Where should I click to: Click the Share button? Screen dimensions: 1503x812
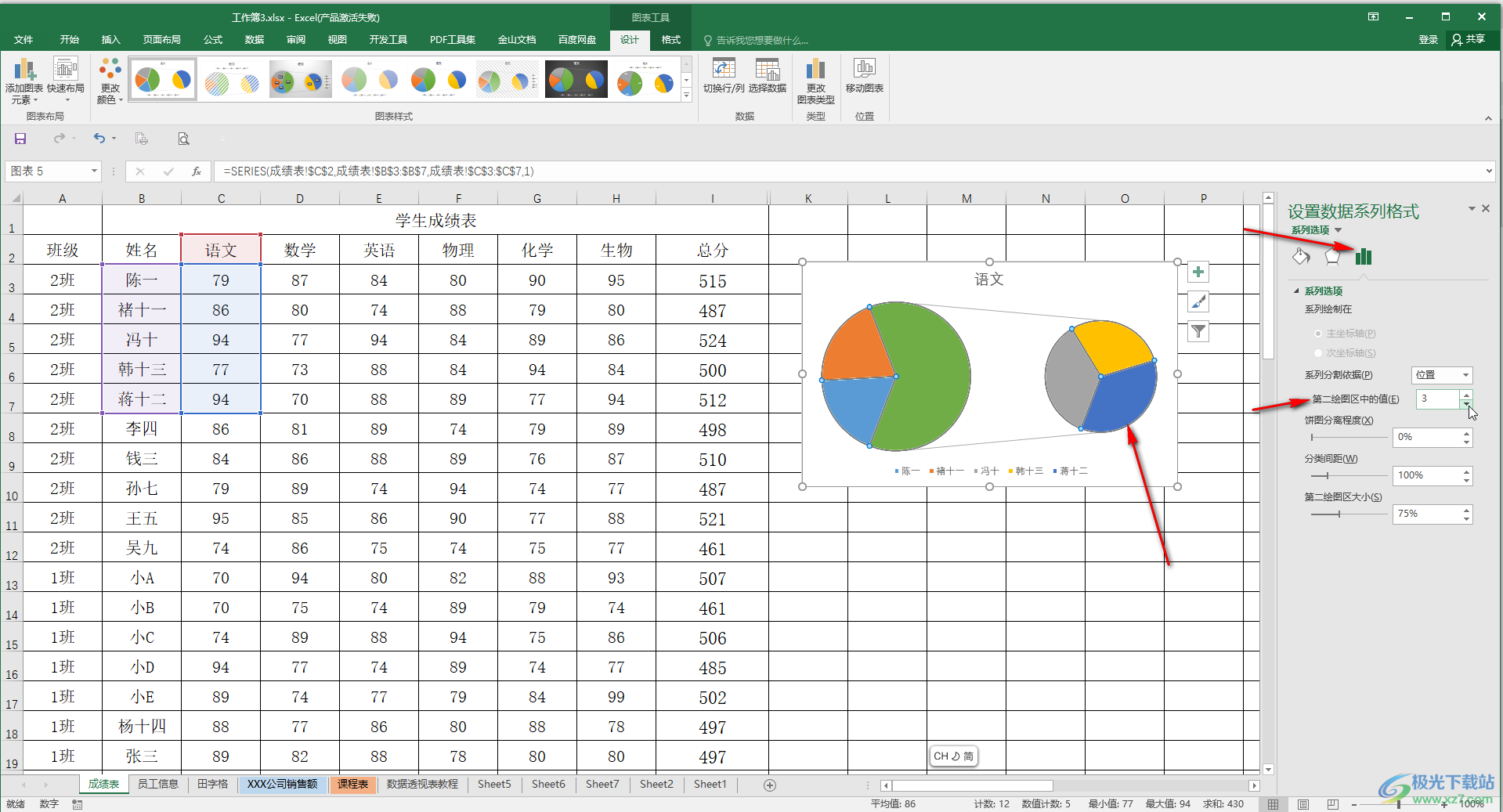click(1469, 39)
